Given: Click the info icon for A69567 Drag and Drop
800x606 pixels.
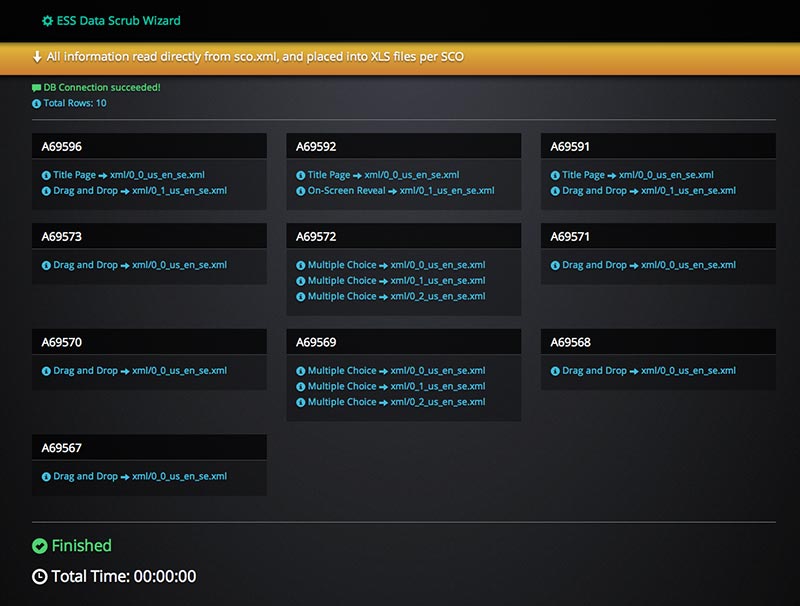Looking at the screenshot, I should point(46,477).
